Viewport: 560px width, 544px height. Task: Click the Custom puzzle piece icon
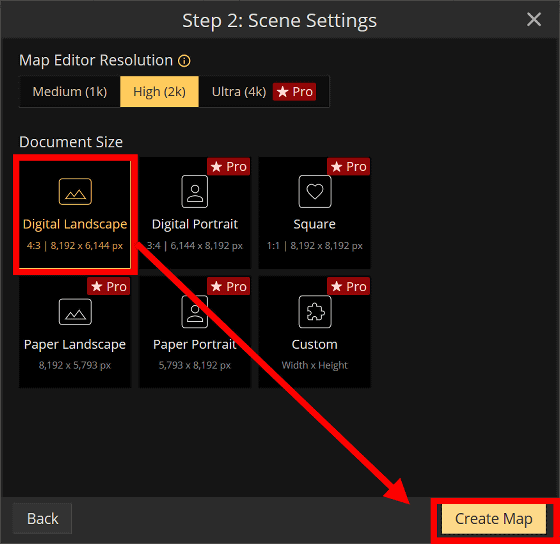315,311
